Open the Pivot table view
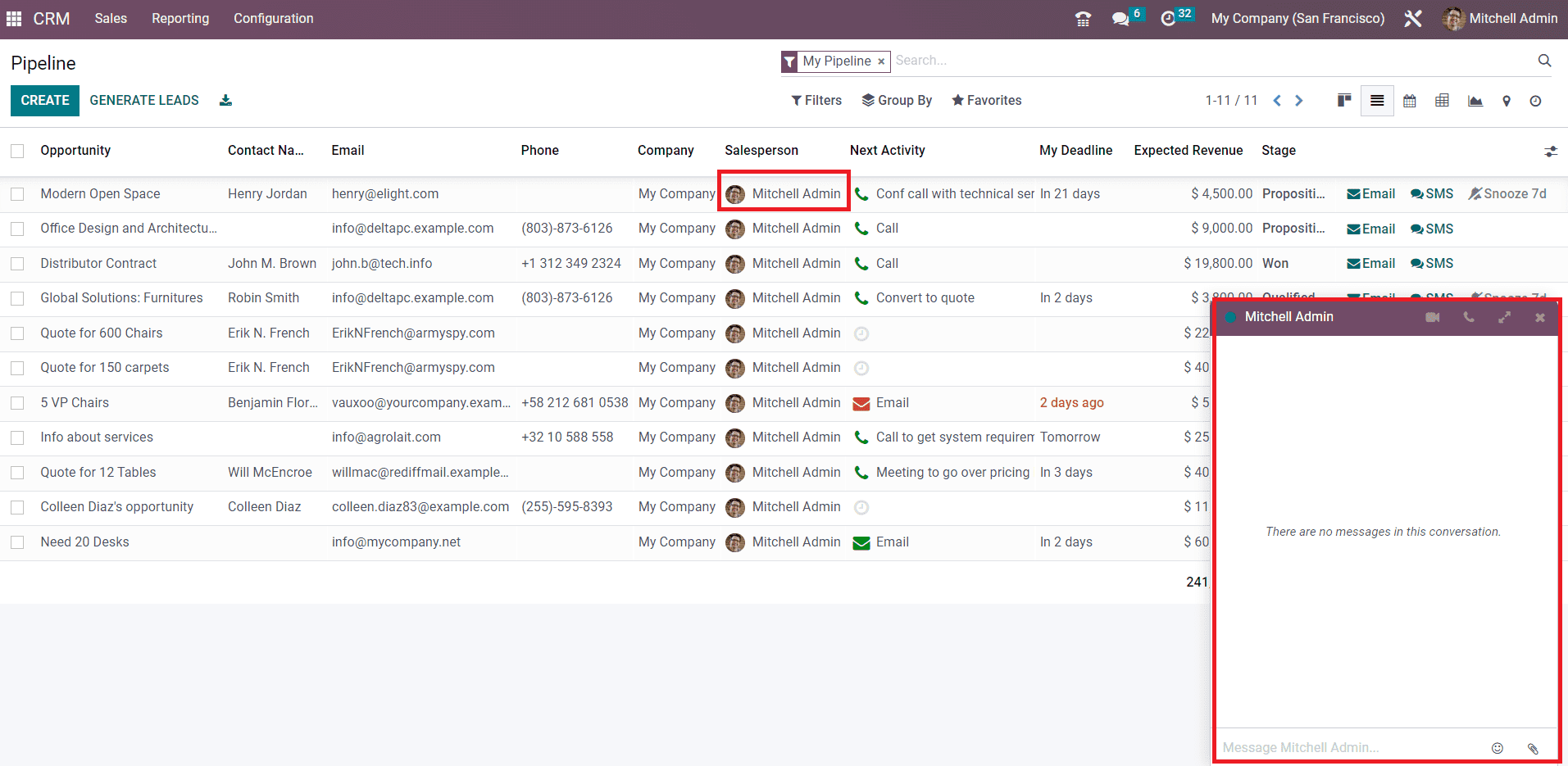Screen dimensions: 1568x766 pos(1442,101)
